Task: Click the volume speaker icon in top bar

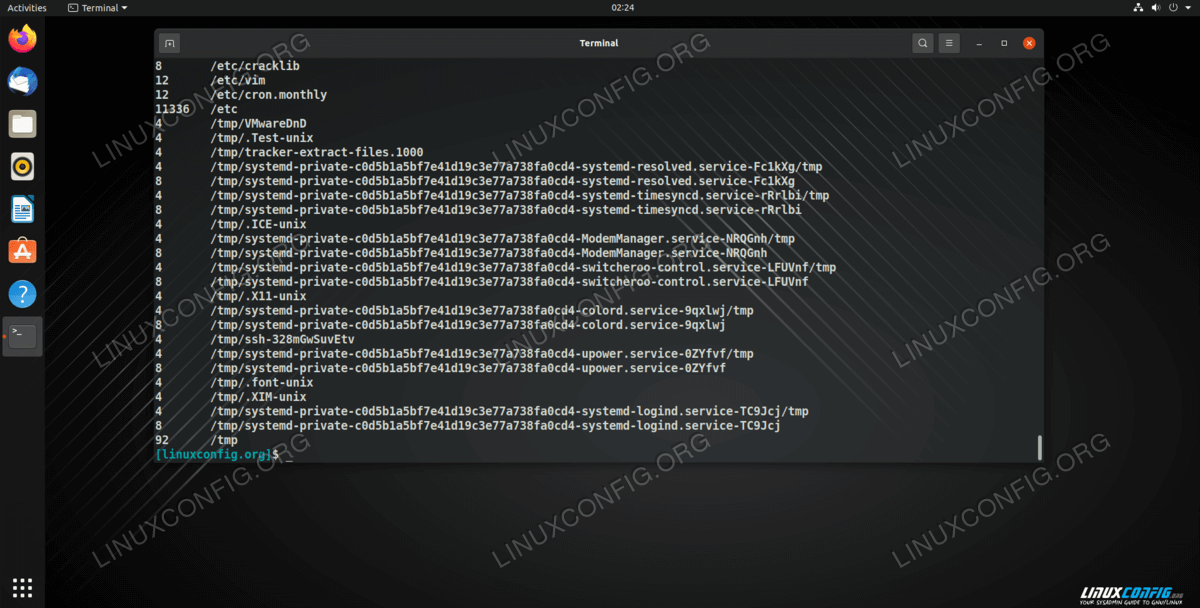Action: coord(1159,7)
